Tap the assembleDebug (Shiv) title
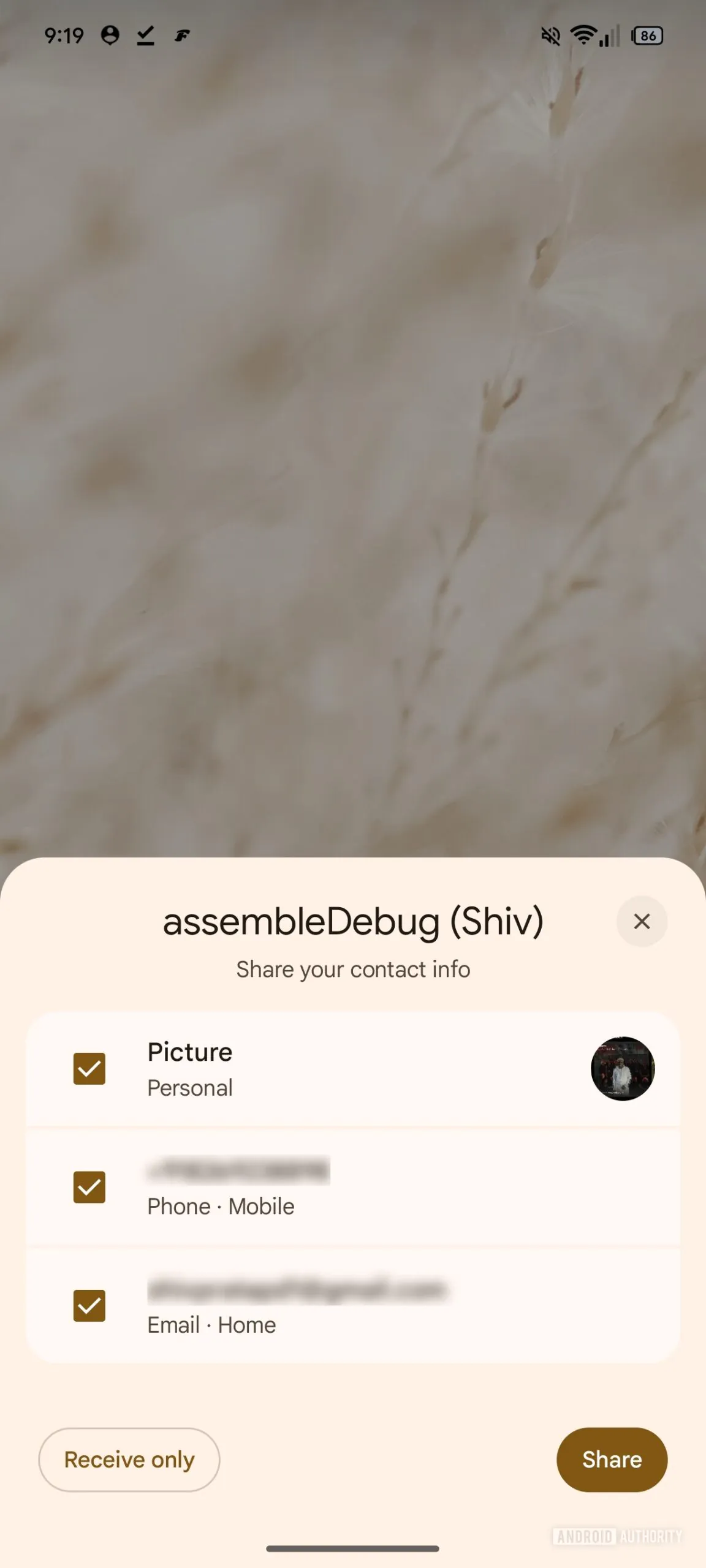This screenshot has width=706, height=1568. [353, 922]
